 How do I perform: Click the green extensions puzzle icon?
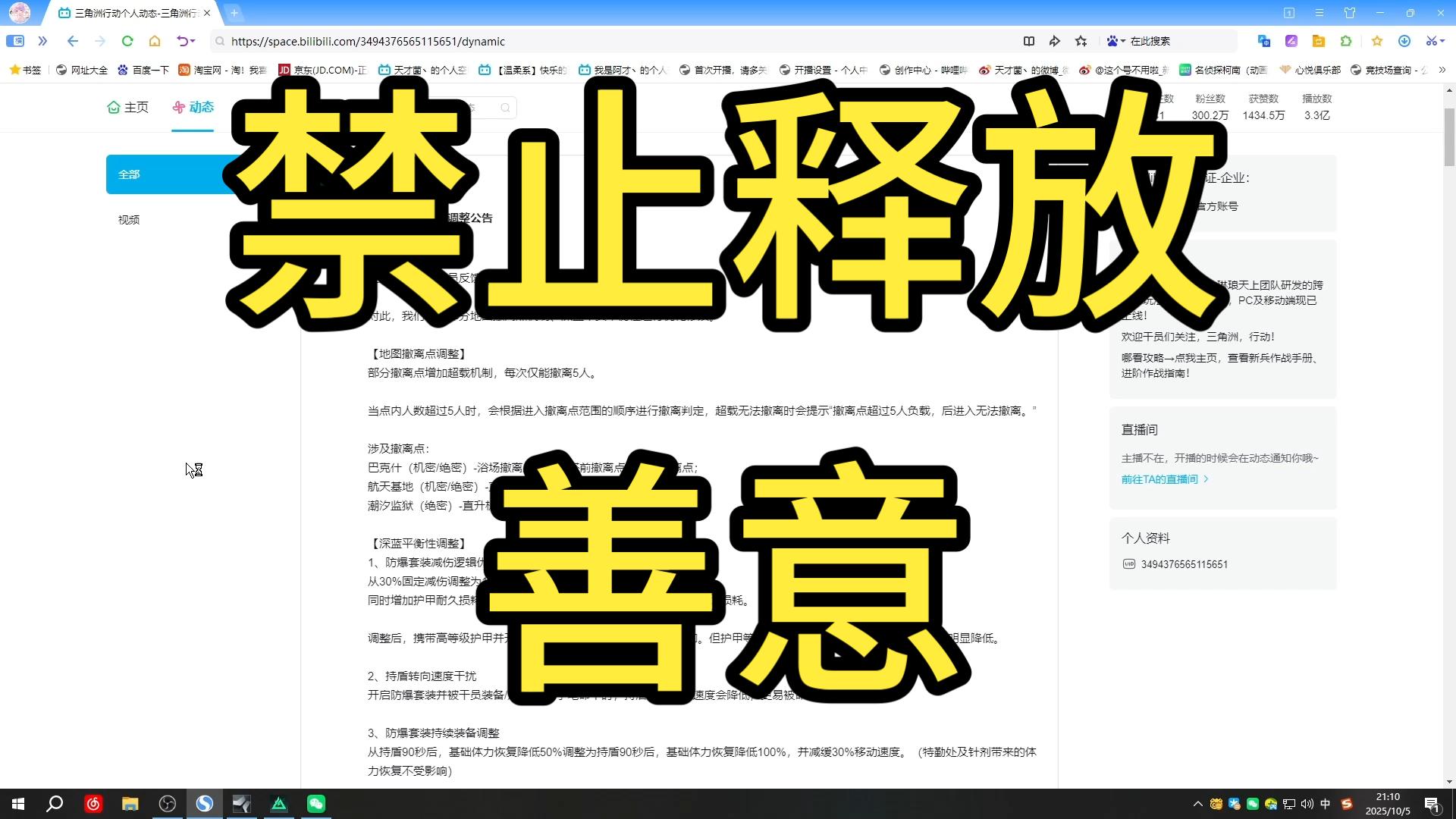click(x=1346, y=41)
